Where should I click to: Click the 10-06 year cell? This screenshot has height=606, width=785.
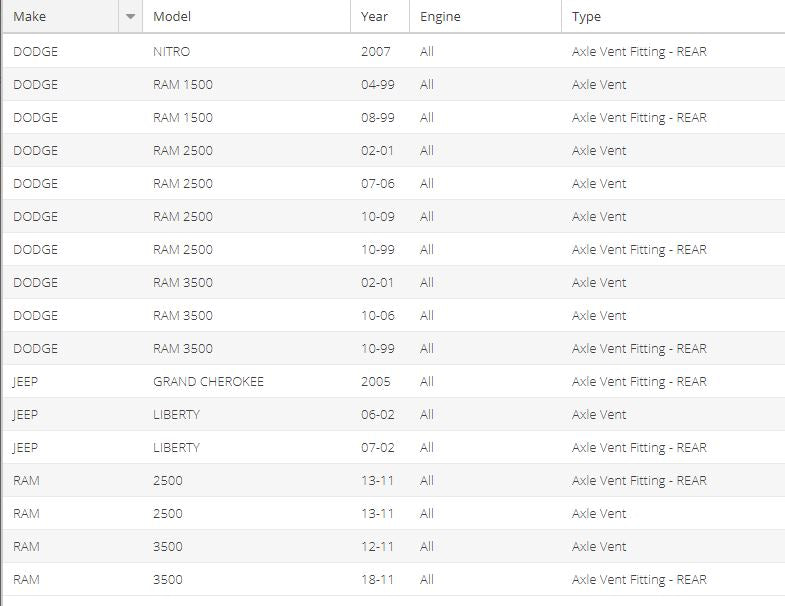point(377,316)
